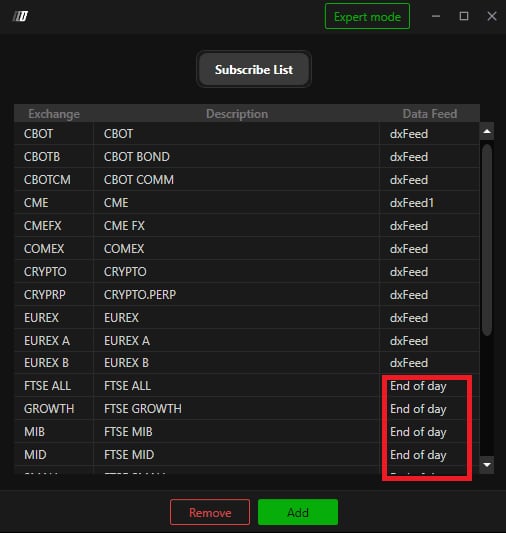
Task: Click the app logo icon in title bar
Action: pos(20,16)
